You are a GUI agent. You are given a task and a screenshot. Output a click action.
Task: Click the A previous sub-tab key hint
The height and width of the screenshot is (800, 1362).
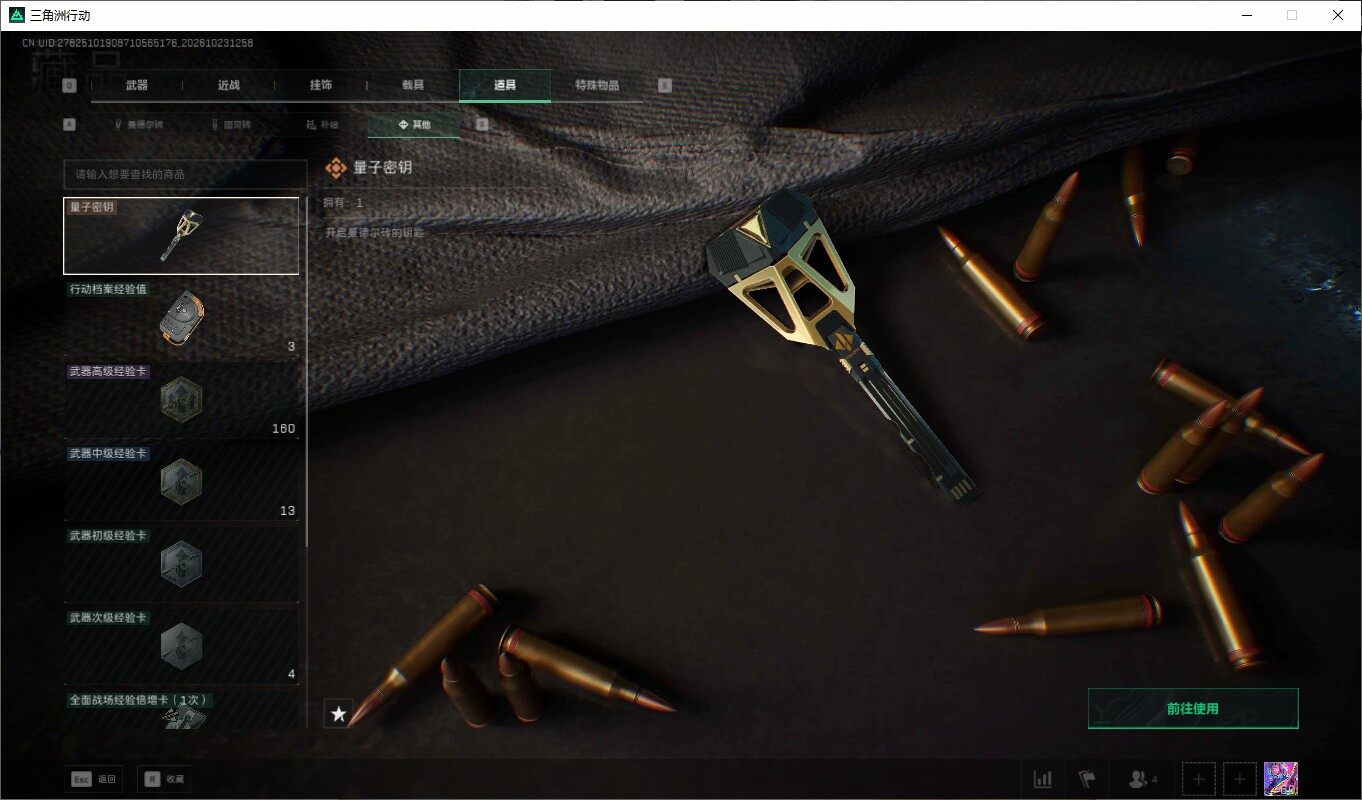pos(69,125)
